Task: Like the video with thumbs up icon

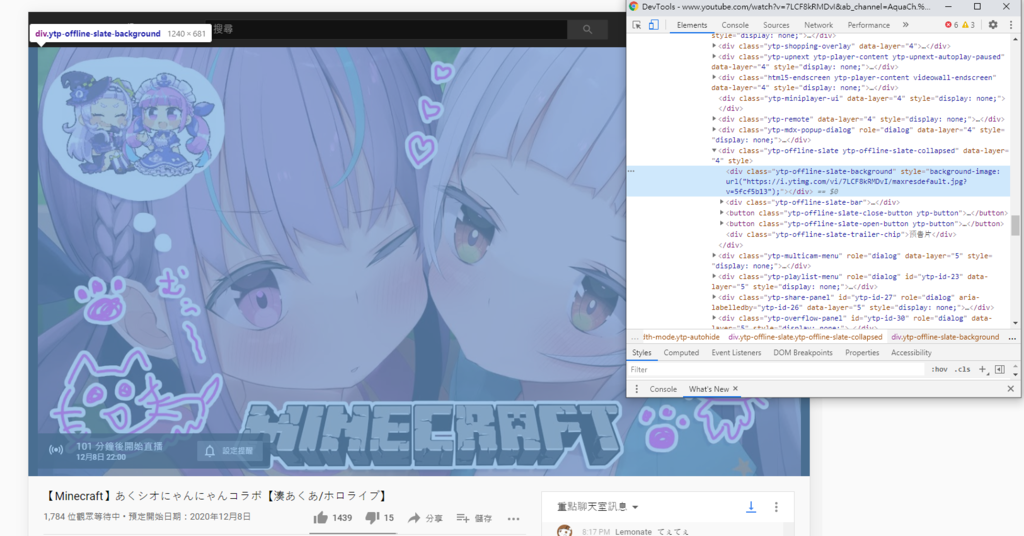Action: coord(321,518)
